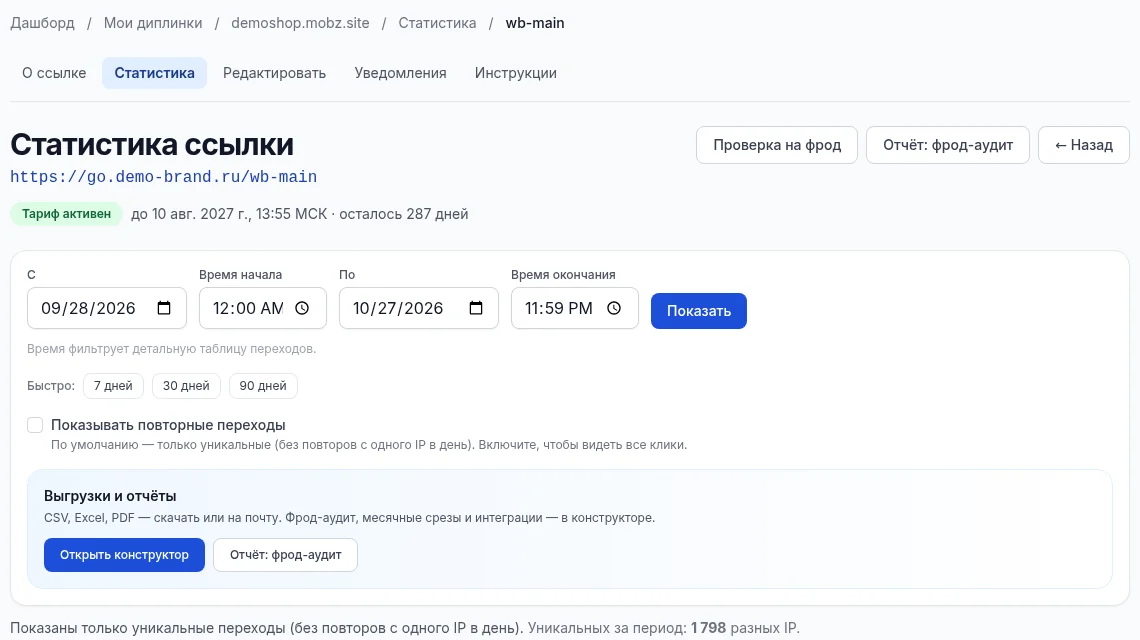This screenshot has width=1140, height=640.
Task: Open clock picker in start time field
Action: click(302, 308)
